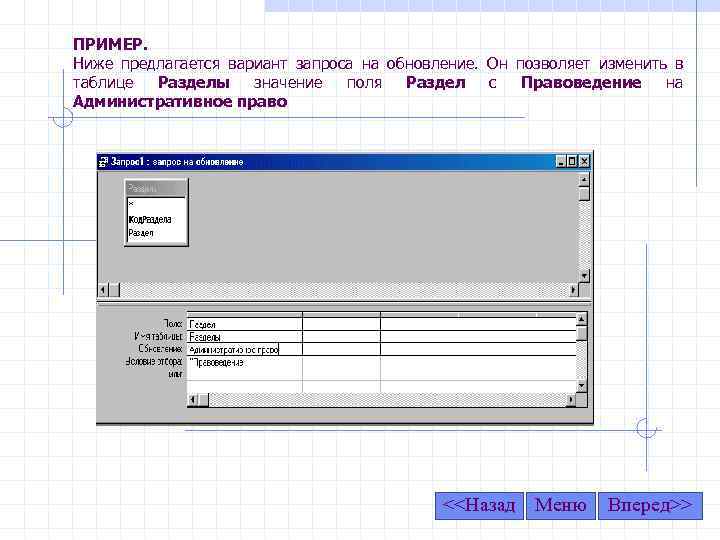Click grid pane vertical scroll down arrow
720x540 pixels.
581,386
